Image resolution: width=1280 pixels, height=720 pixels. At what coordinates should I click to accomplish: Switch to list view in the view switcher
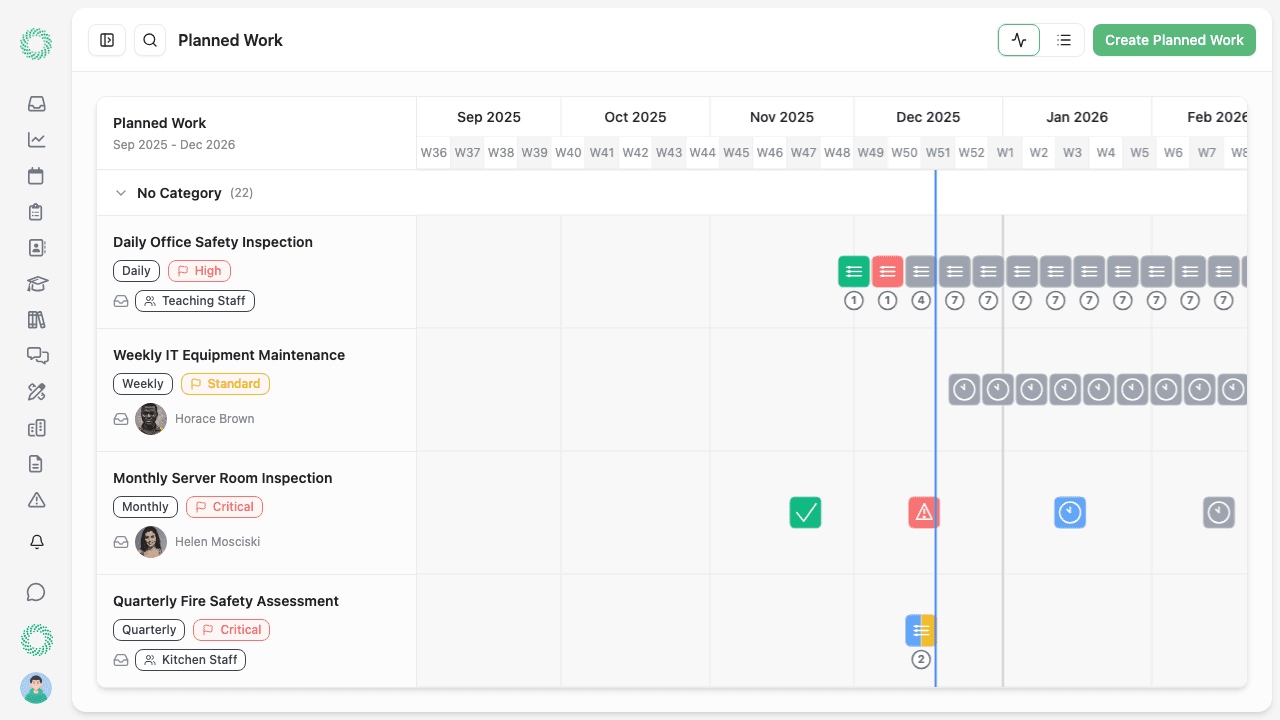1063,40
